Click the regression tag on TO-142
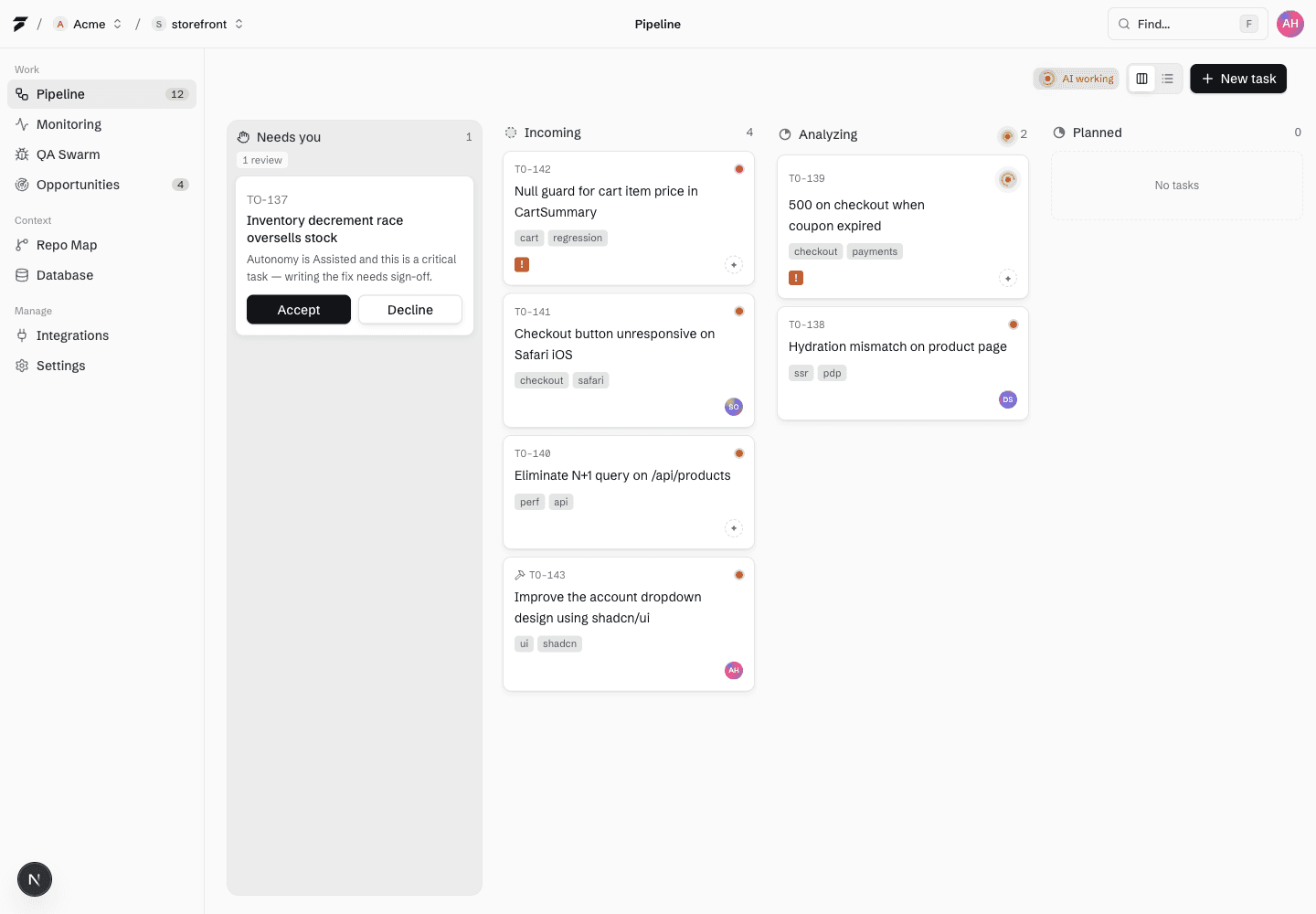 click(578, 238)
